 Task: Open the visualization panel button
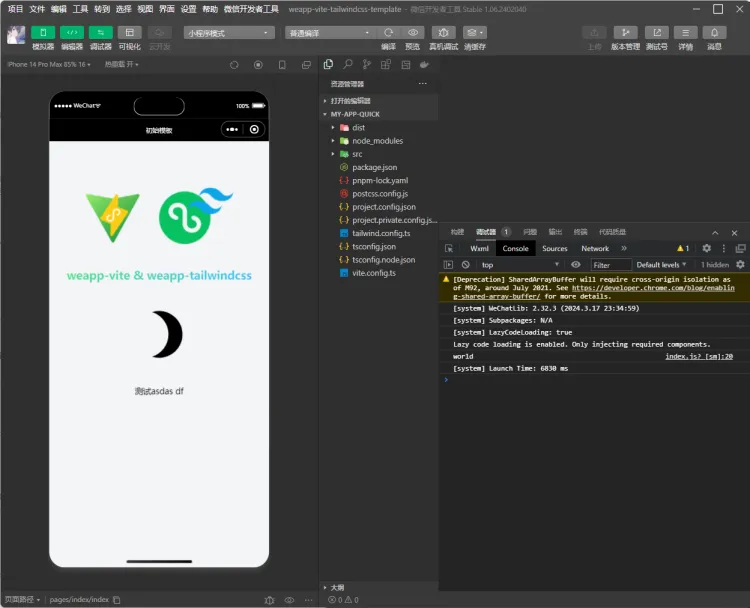point(130,33)
